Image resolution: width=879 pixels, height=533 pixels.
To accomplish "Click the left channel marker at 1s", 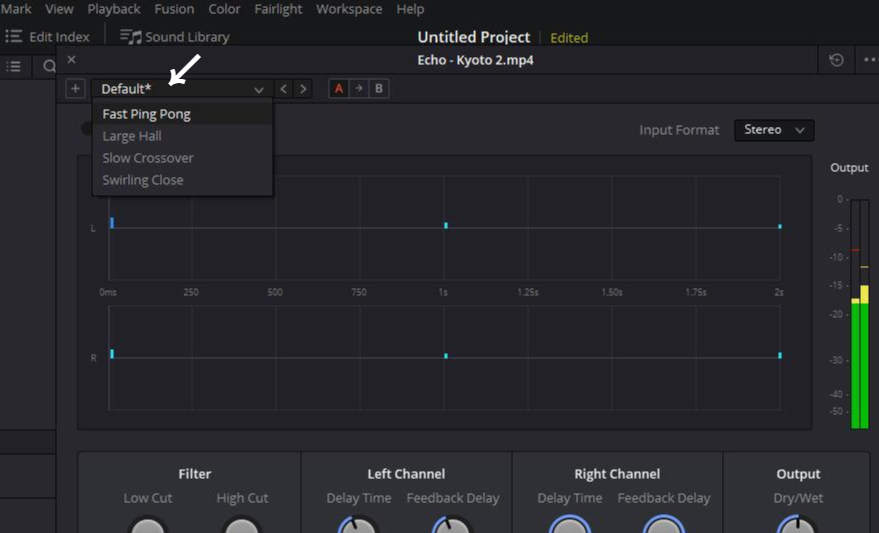I will pyautogui.click(x=446, y=225).
